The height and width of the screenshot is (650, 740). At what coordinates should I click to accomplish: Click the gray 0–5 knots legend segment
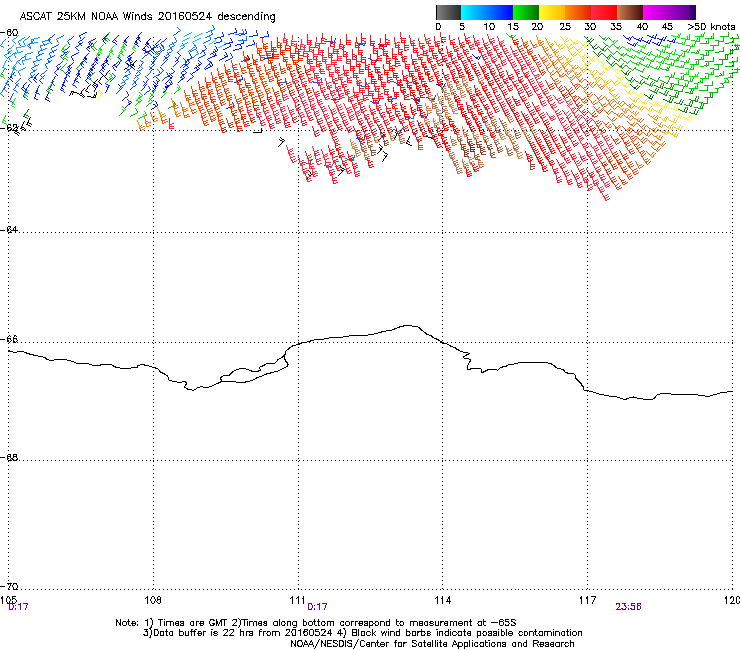point(448,12)
